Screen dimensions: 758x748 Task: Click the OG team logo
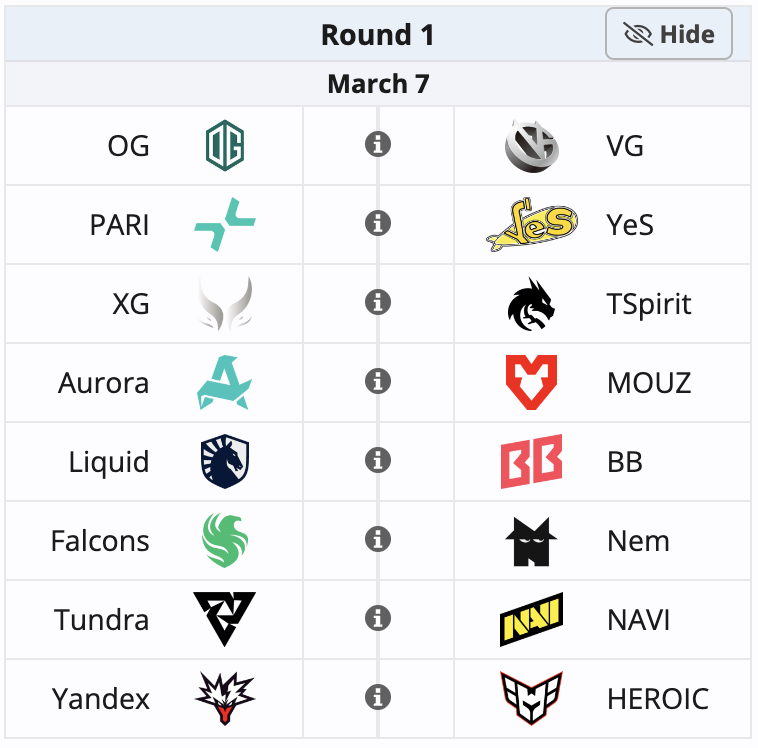click(224, 146)
